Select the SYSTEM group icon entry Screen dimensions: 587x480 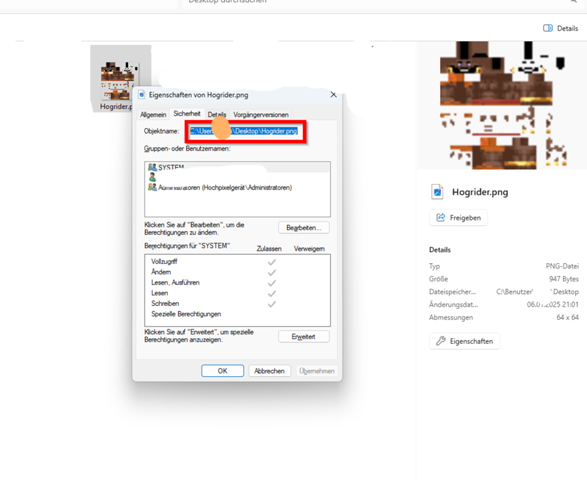tap(152, 167)
